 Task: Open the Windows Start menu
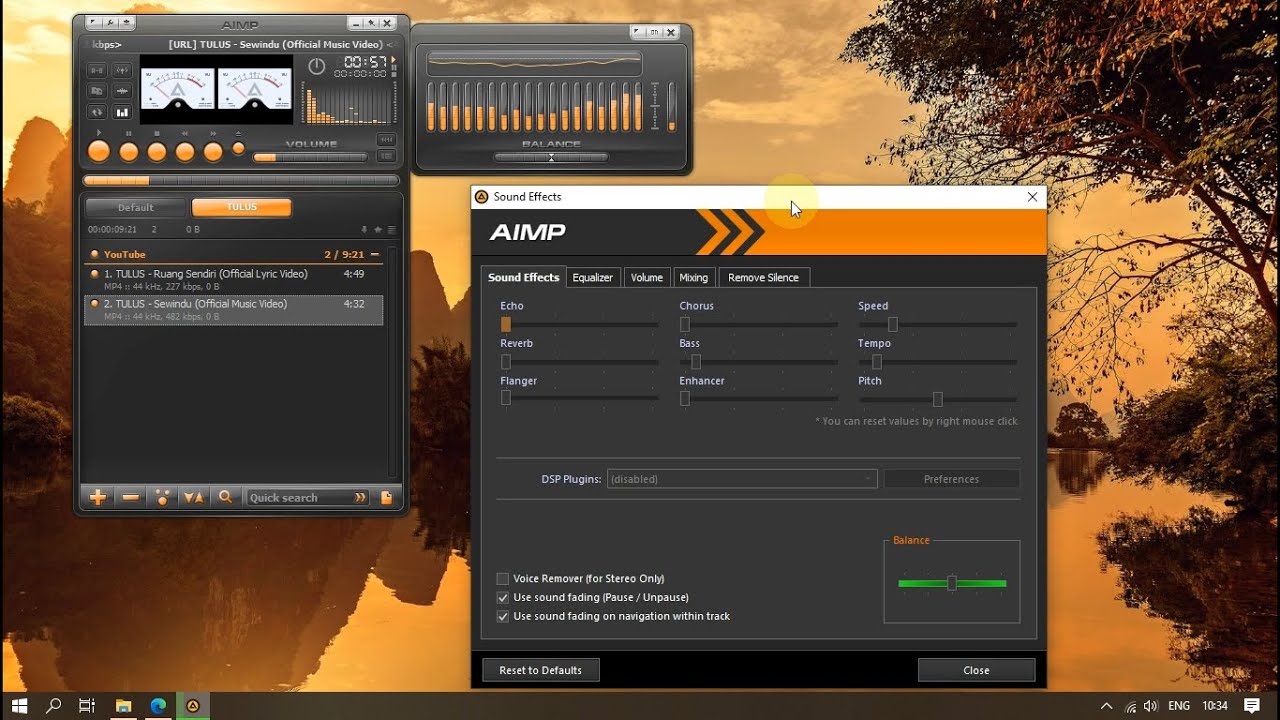click(x=19, y=706)
